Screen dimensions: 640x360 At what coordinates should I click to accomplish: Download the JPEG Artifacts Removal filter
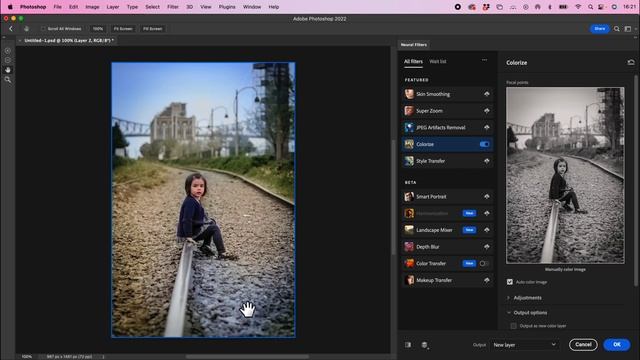[x=487, y=127]
